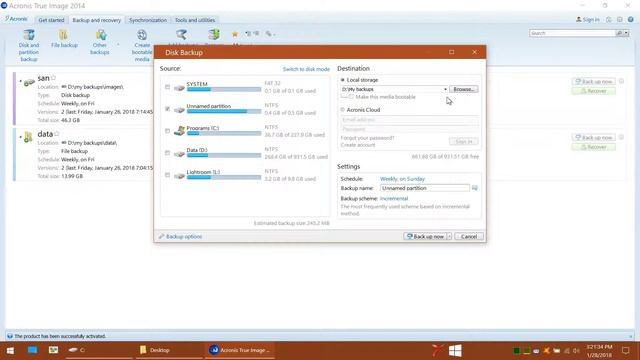
Task: Expand the Back up now dropdown arrow in dialog
Action: (449, 236)
